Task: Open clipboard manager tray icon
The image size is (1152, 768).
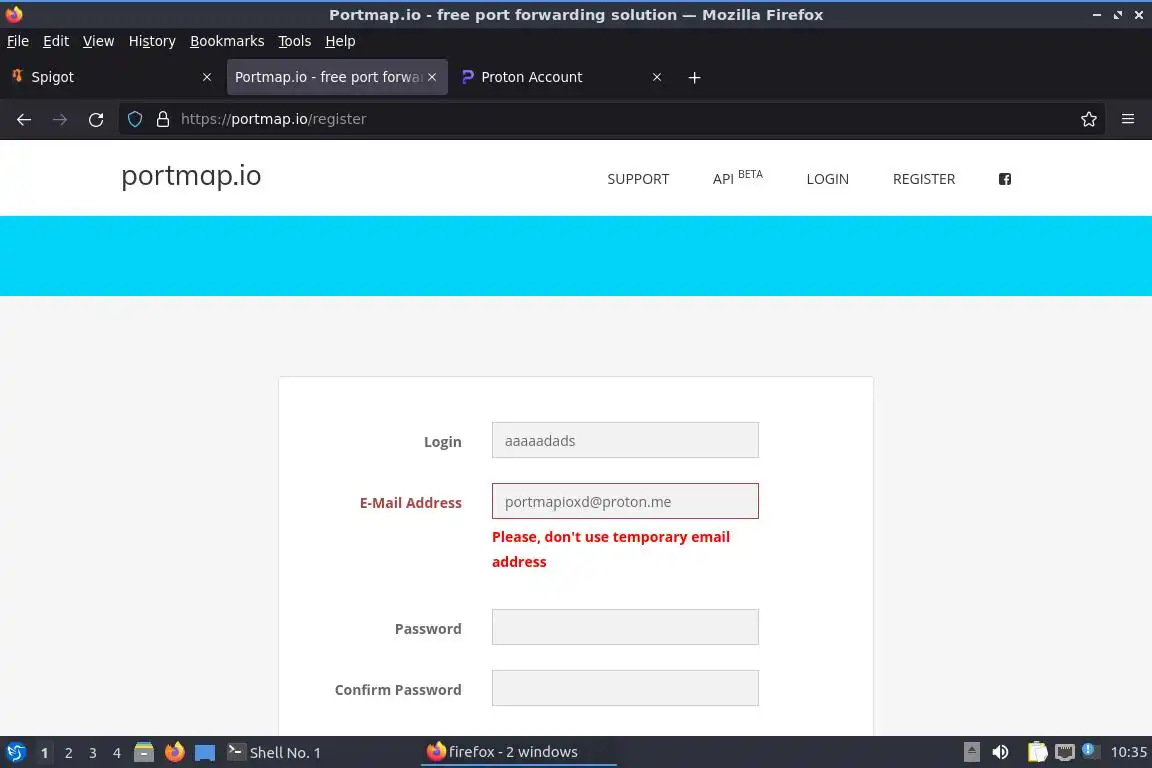Action: [x=1037, y=753]
